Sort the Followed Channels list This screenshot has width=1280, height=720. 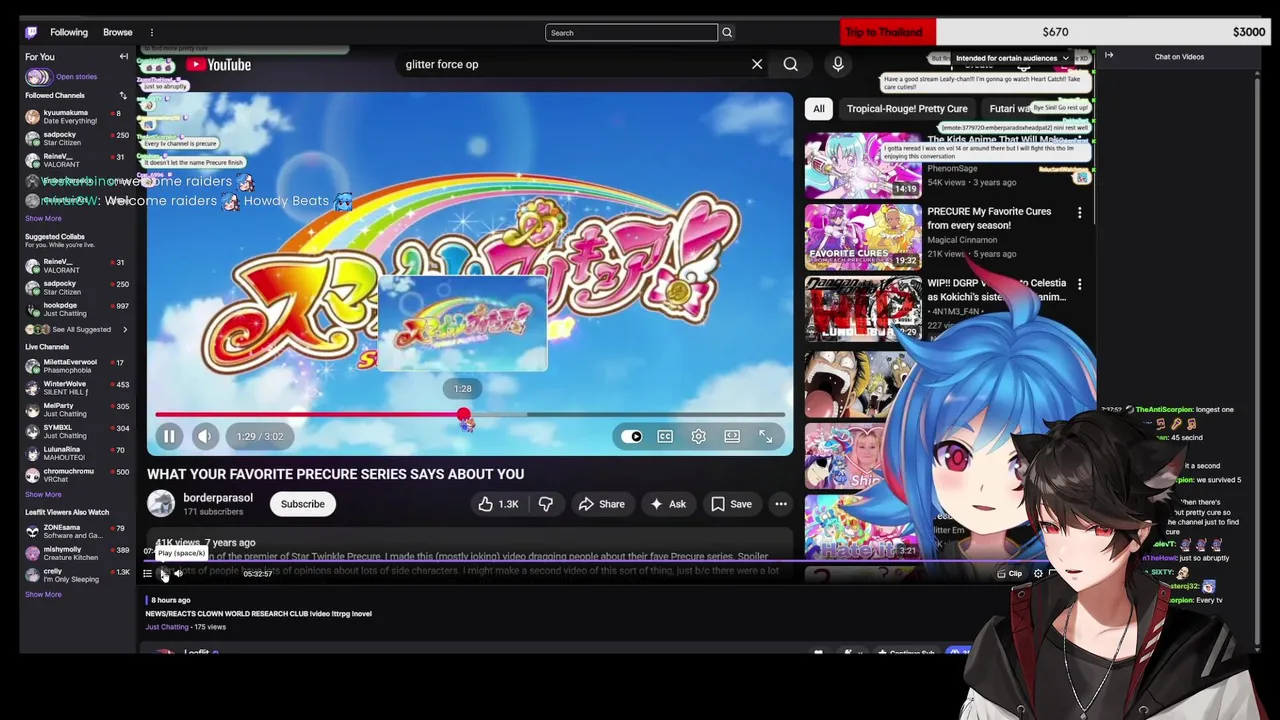point(123,95)
